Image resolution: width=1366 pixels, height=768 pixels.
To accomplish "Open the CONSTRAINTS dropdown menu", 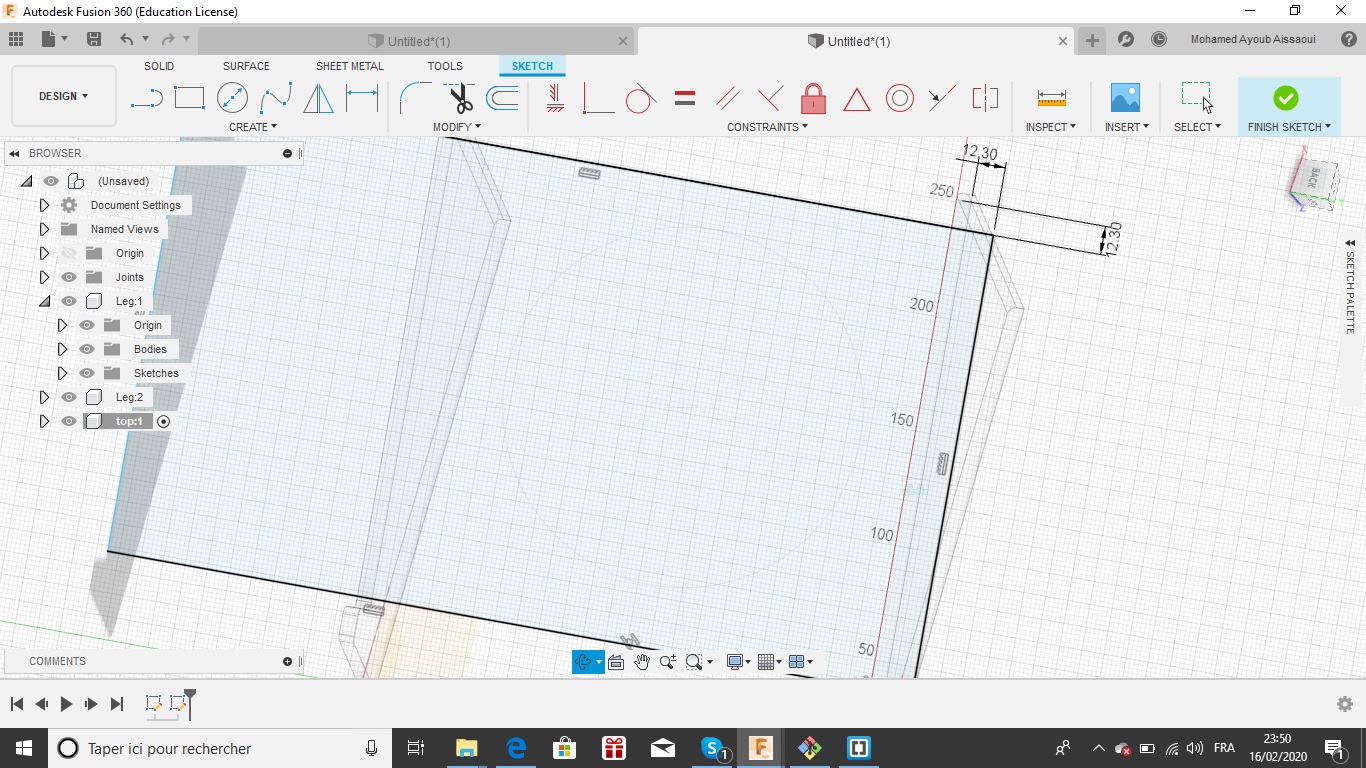I will (x=767, y=127).
